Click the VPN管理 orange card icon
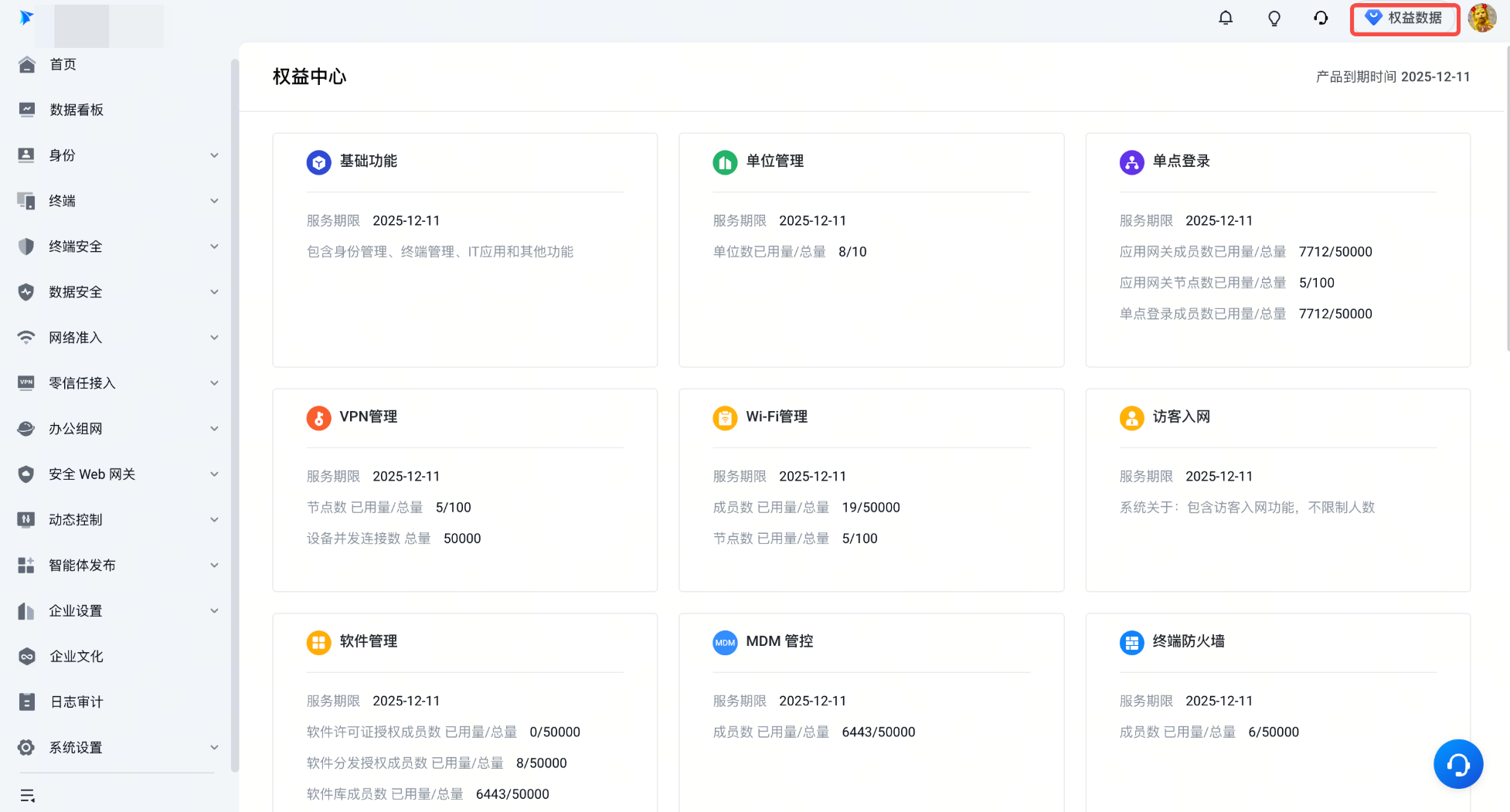The image size is (1510, 812). 318,418
